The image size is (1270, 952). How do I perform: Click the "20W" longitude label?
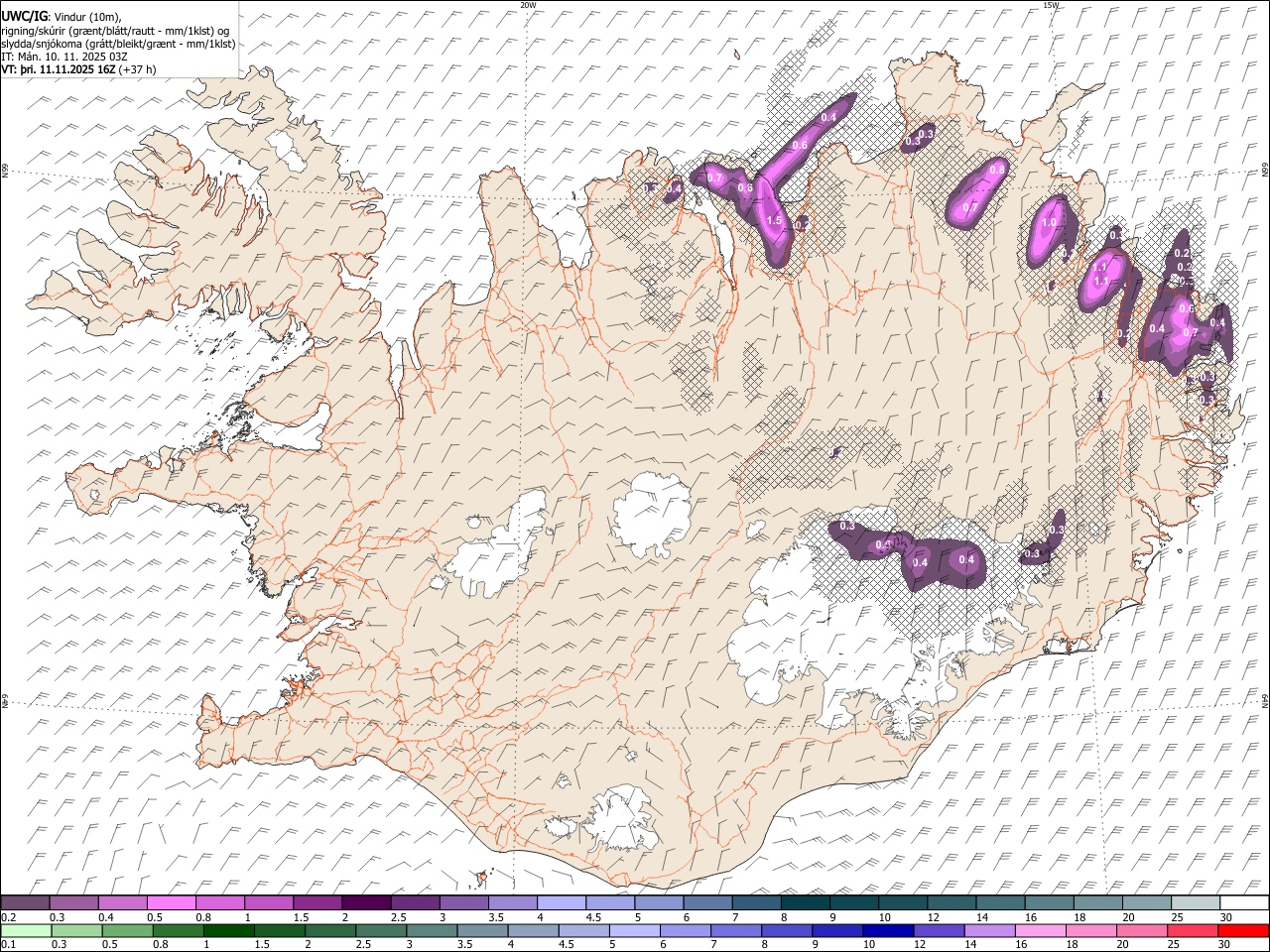click(529, 5)
